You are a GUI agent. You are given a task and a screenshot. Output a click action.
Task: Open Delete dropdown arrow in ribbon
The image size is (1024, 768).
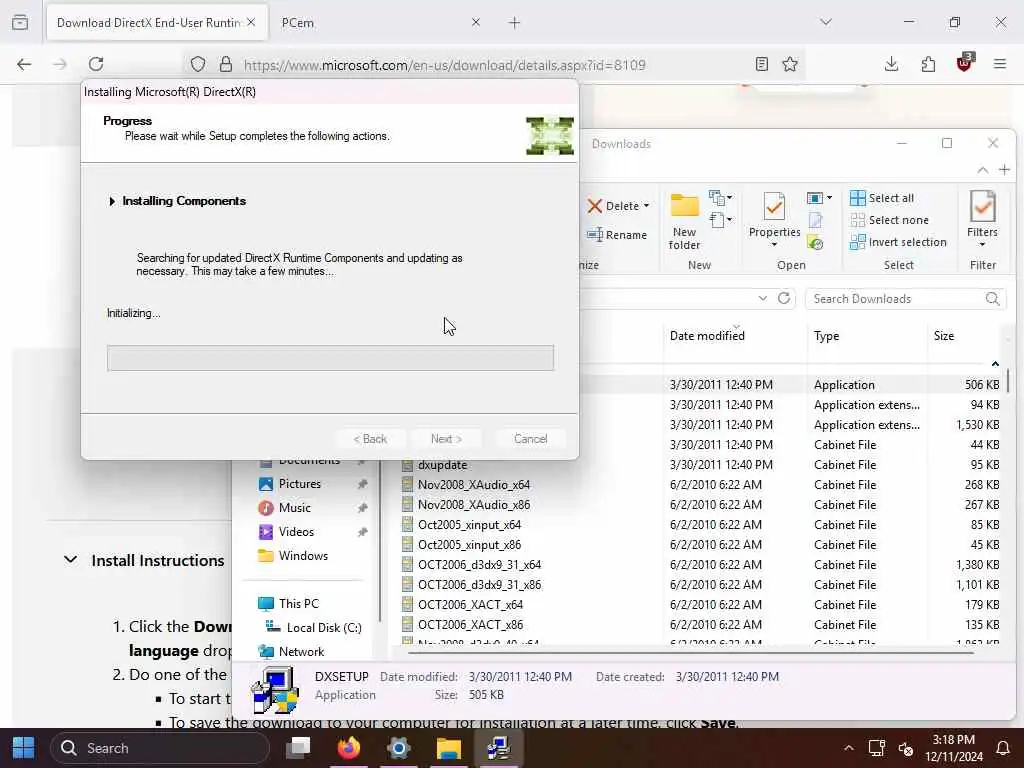click(647, 206)
